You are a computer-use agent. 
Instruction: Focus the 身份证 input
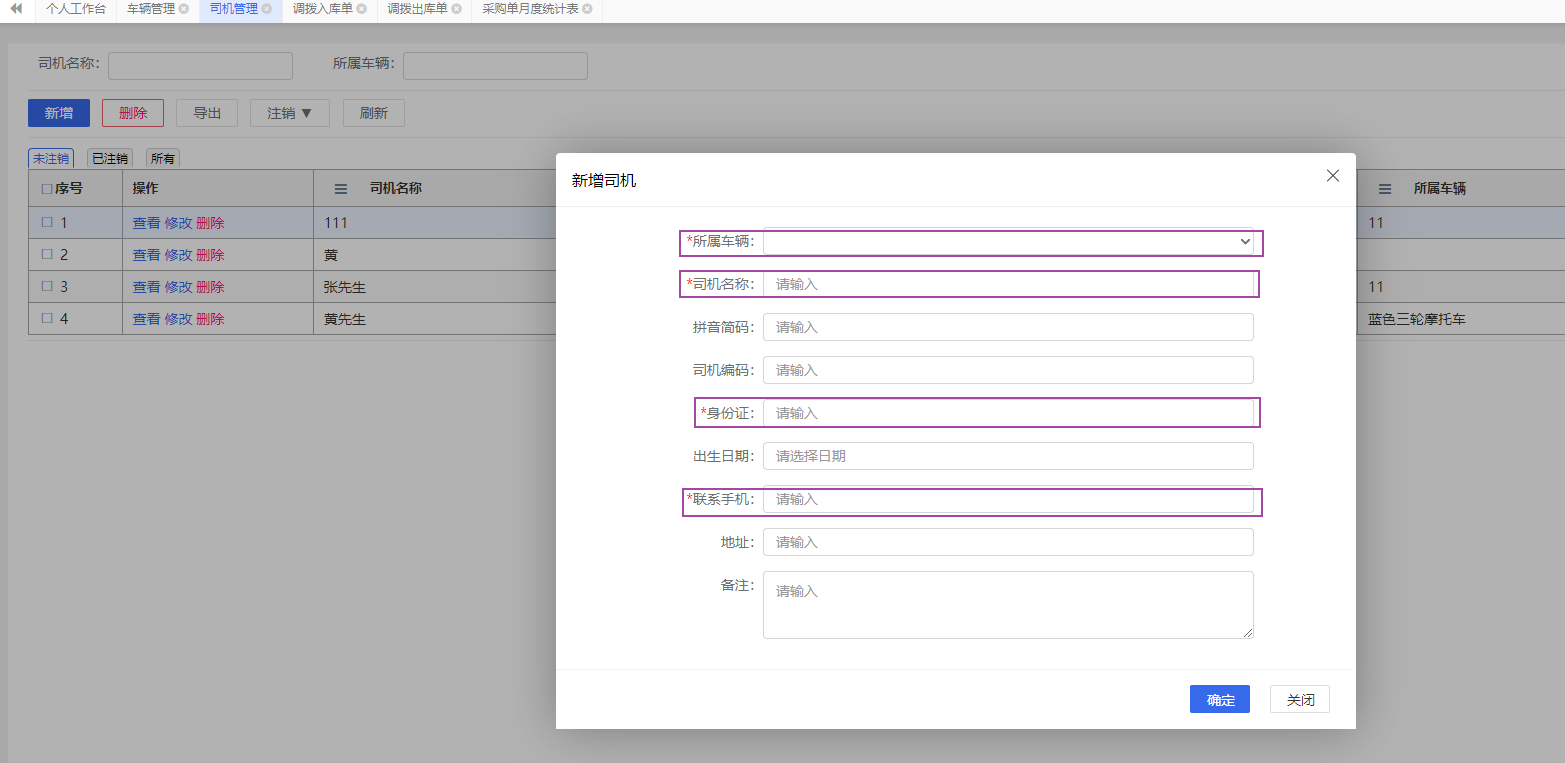click(1008, 413)
